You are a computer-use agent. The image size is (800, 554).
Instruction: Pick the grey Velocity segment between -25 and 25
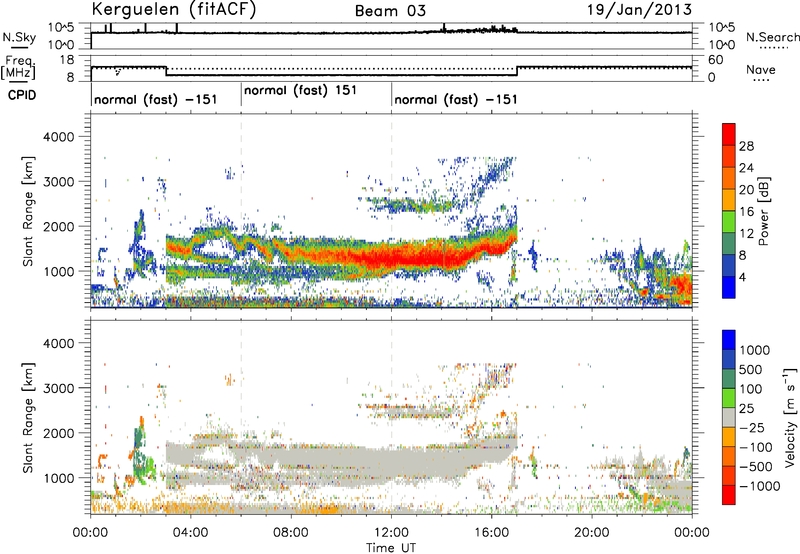click(x=729, y=417)
